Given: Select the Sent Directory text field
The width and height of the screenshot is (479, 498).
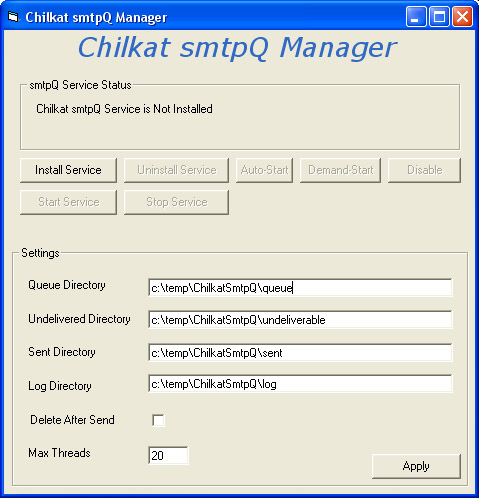Looking at the screenshot, I should (x=300, y=352).
